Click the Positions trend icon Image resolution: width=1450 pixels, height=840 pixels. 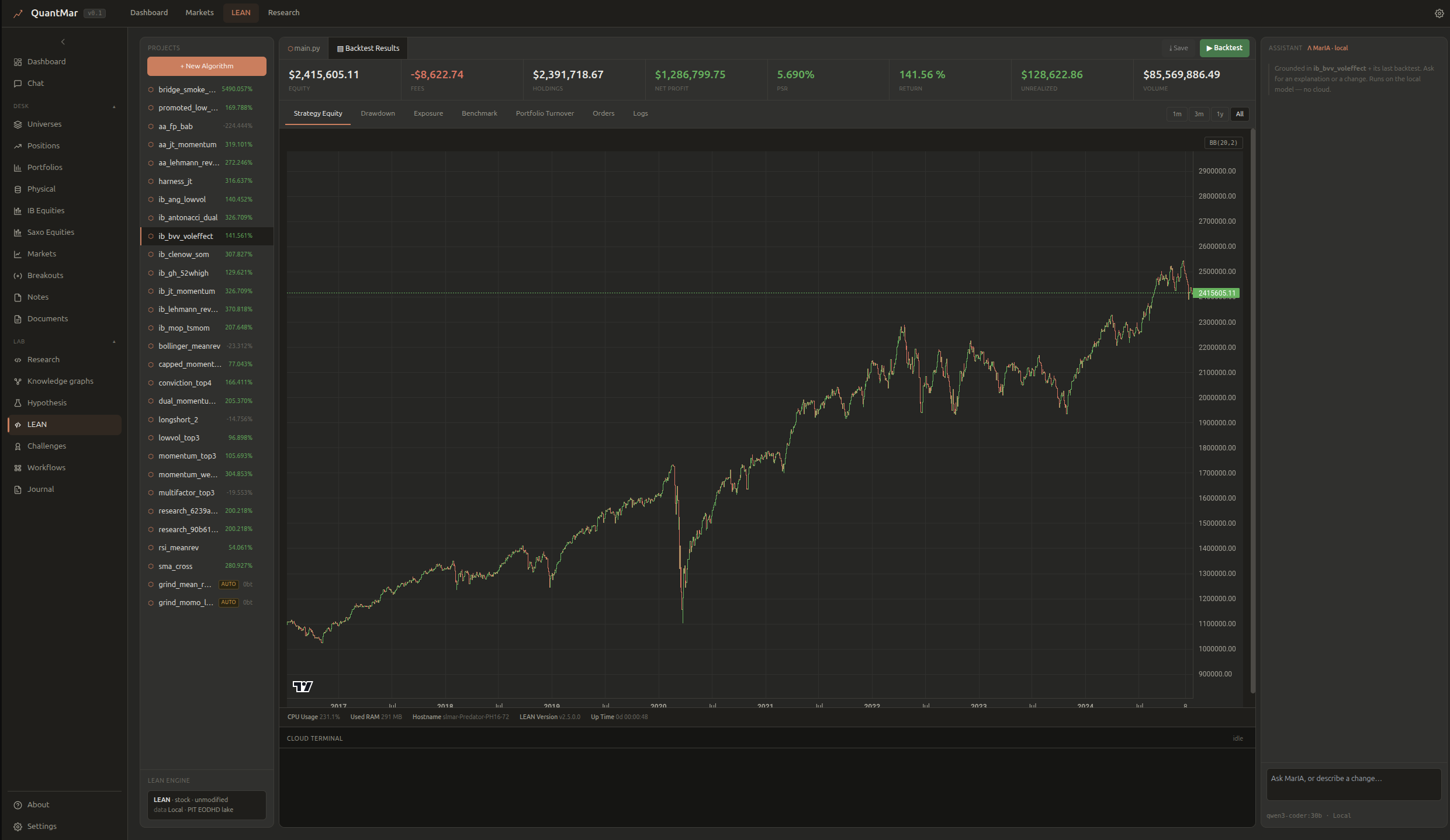(18, 146)
